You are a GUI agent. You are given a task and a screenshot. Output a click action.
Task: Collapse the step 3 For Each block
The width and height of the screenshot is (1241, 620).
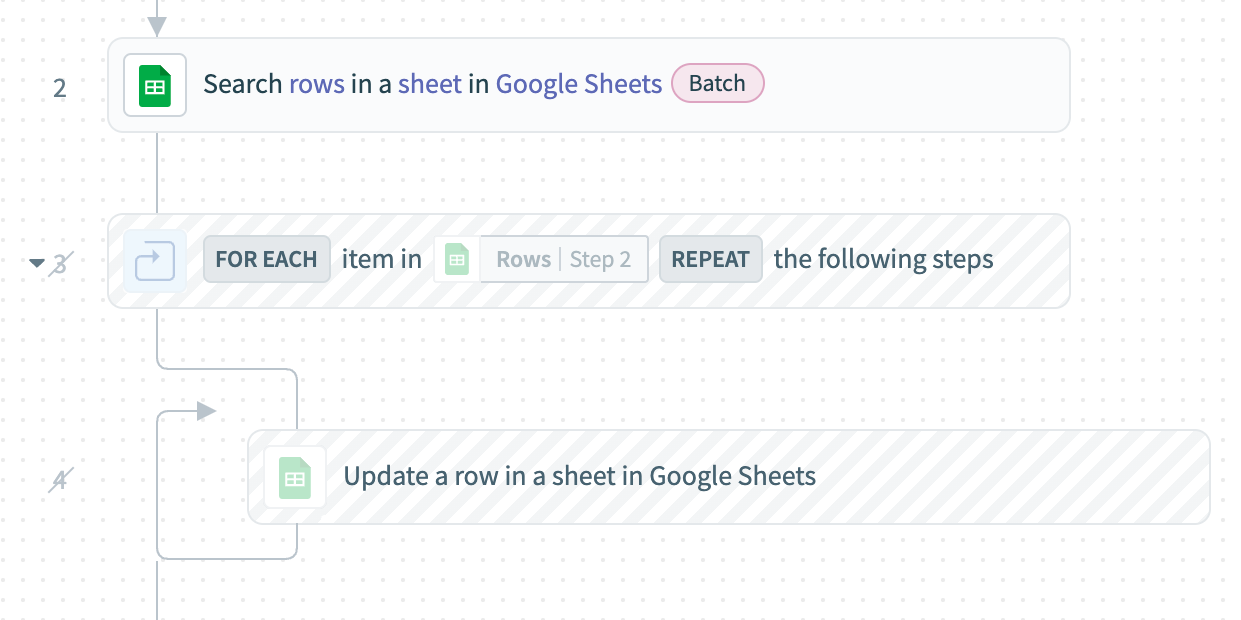37,263
